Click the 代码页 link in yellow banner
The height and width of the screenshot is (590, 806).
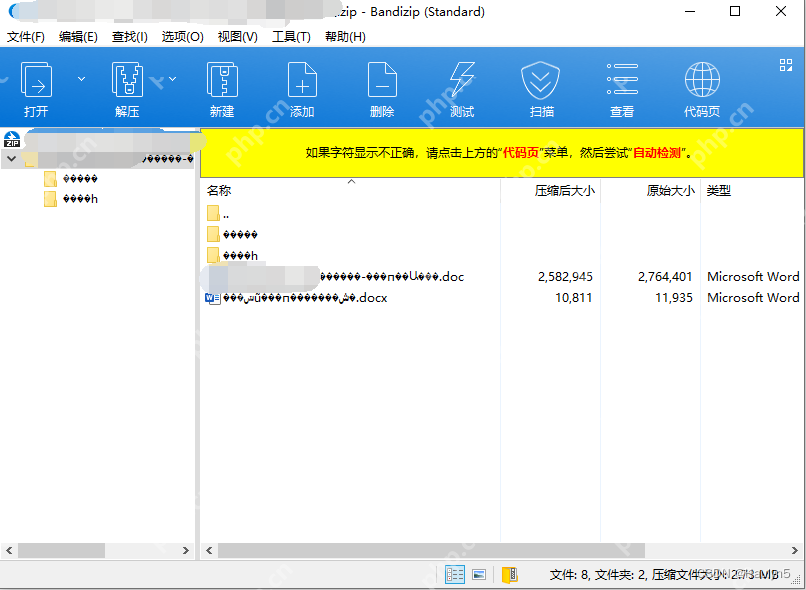click(521, 153)
